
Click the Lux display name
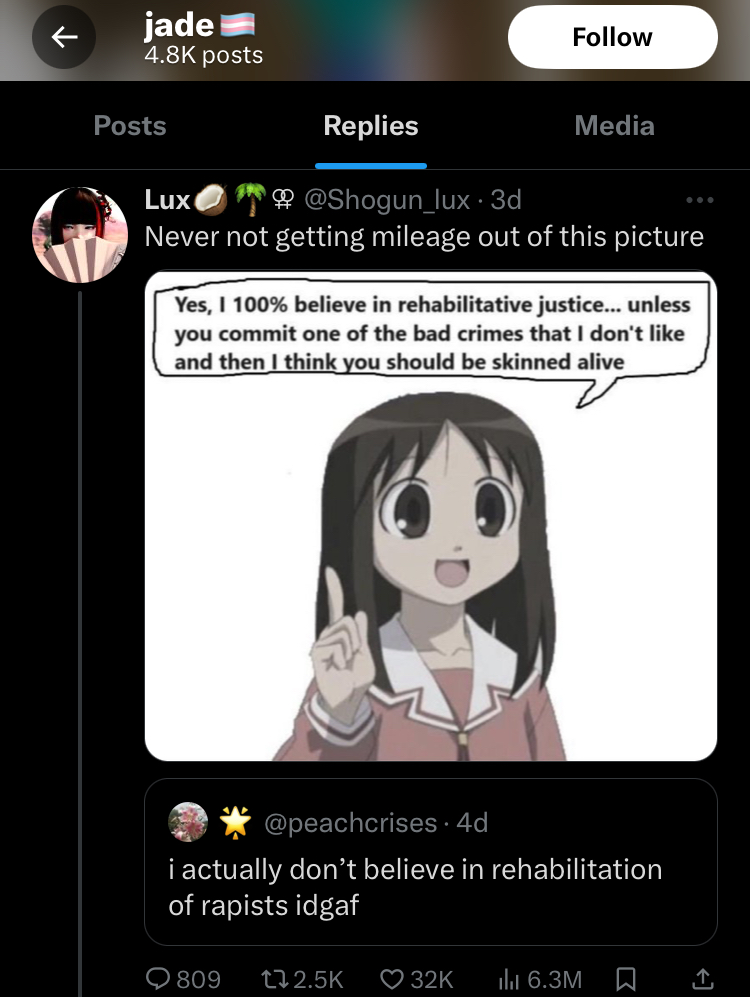click(x=168, y=200)
